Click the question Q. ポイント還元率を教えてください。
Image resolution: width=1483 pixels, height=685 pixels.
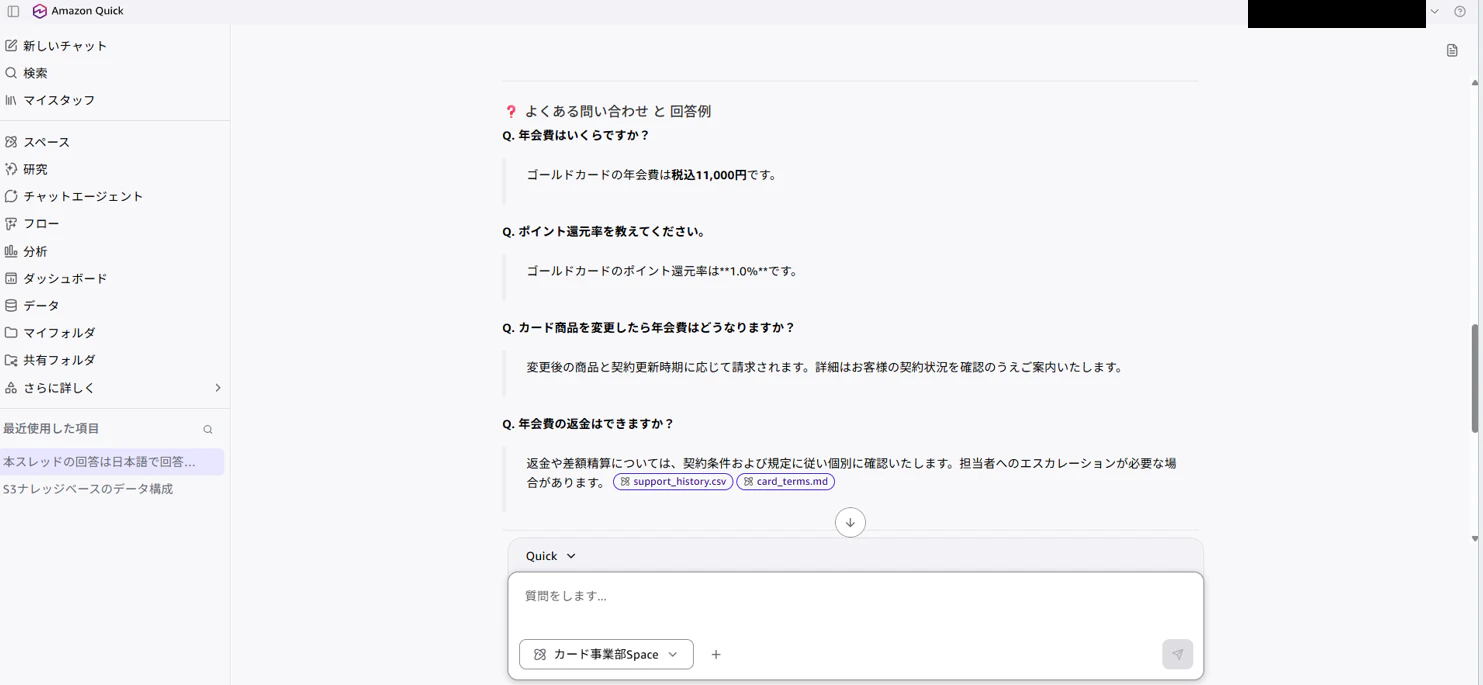(x=604, y=232)
